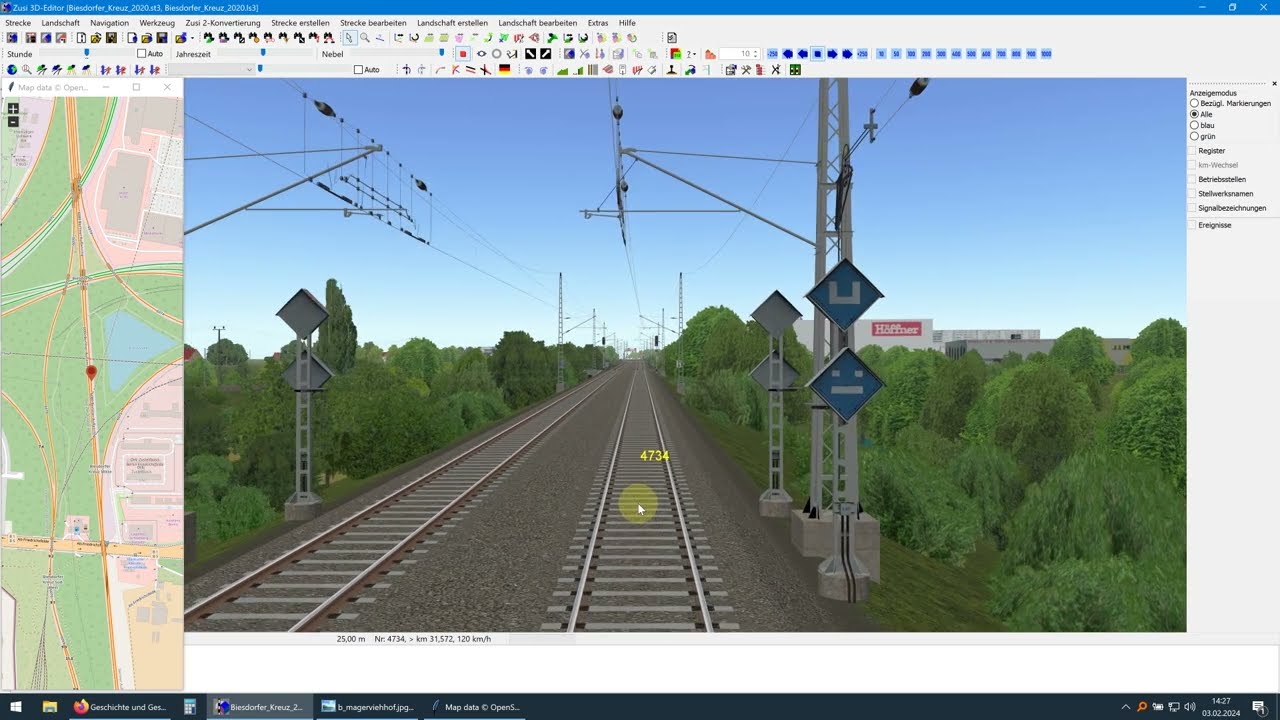Enable the Register checkbox
This screenshot has height=720, width=1280.
pyautogui.click(x=1193, y=150)
